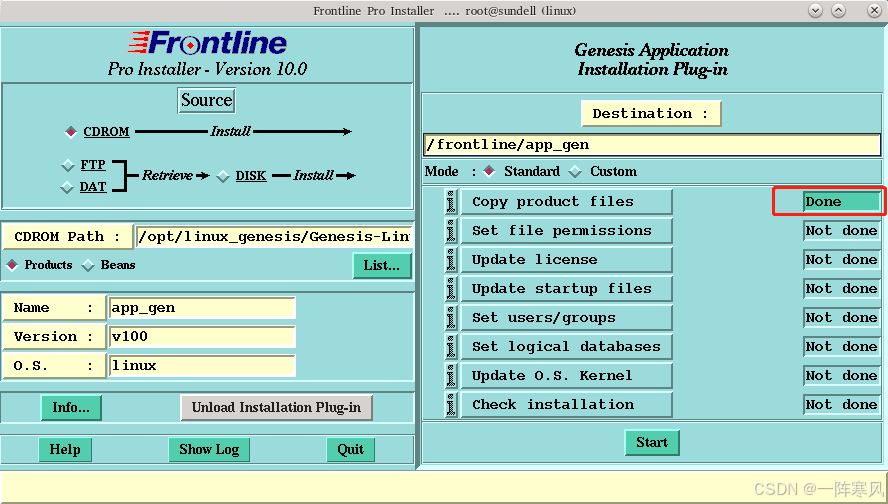Click Not done status for Update license
The height and width of the screenshot is (504, 888).
coord(842,259)
